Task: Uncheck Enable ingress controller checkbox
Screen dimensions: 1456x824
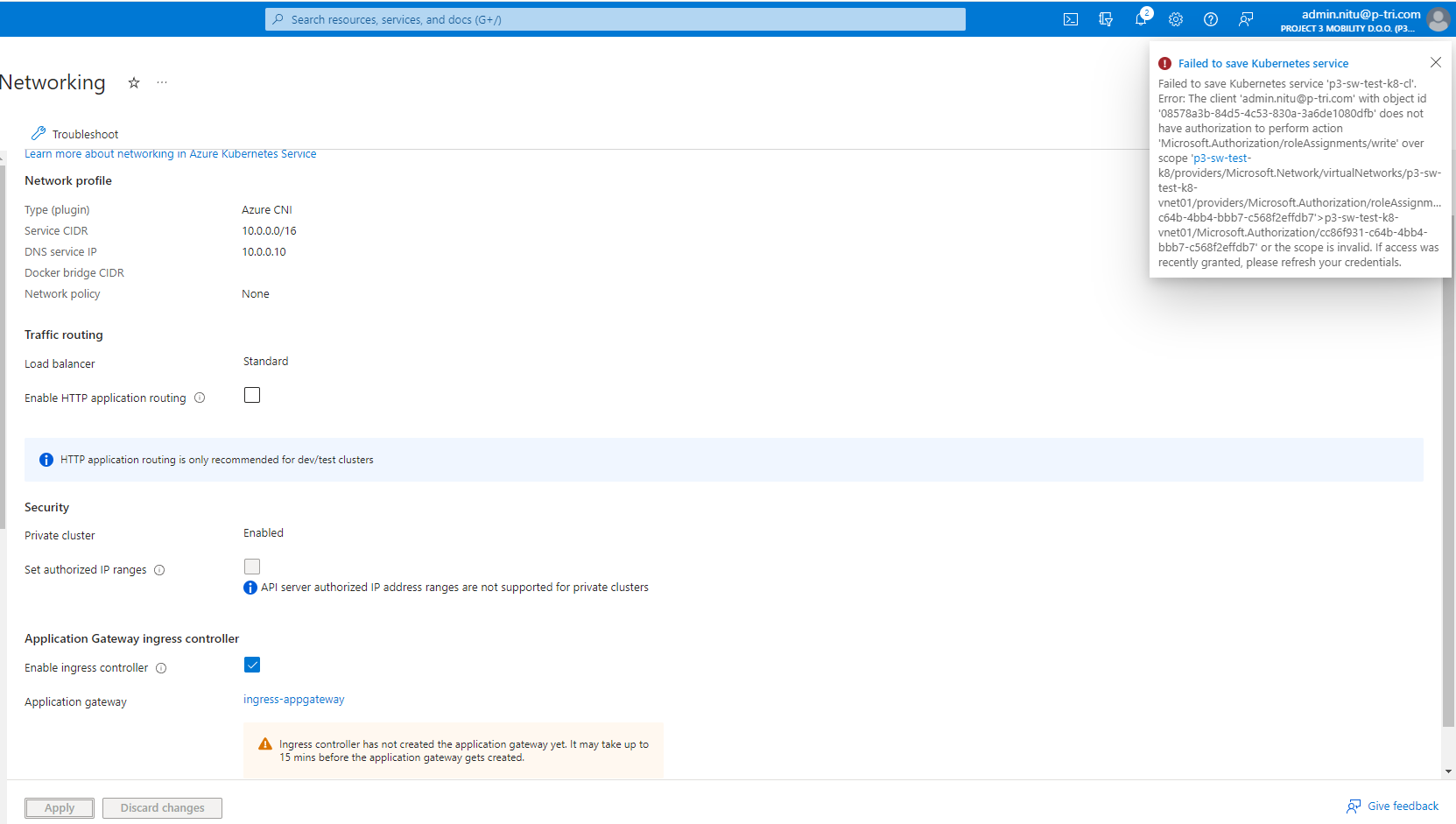Action: pos(252,665)
